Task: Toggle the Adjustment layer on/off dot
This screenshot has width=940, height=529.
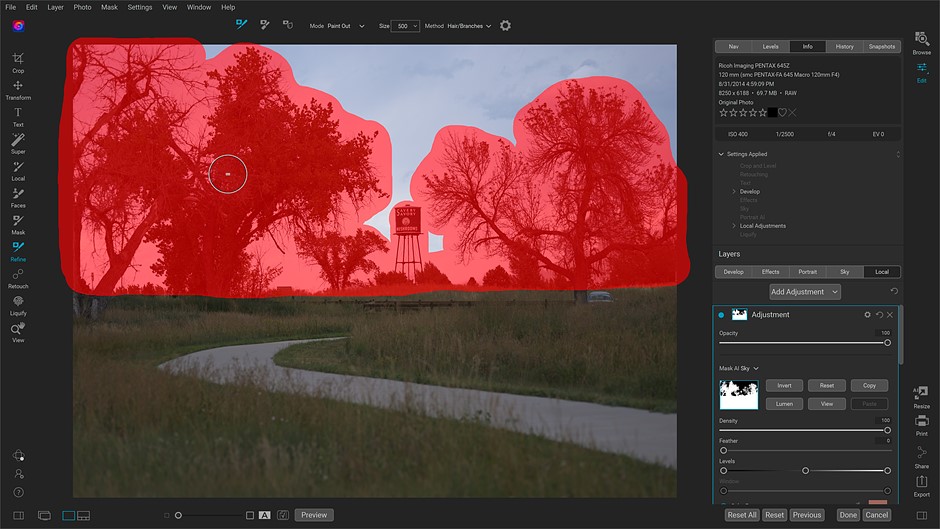Action: [x=721, y=315]
